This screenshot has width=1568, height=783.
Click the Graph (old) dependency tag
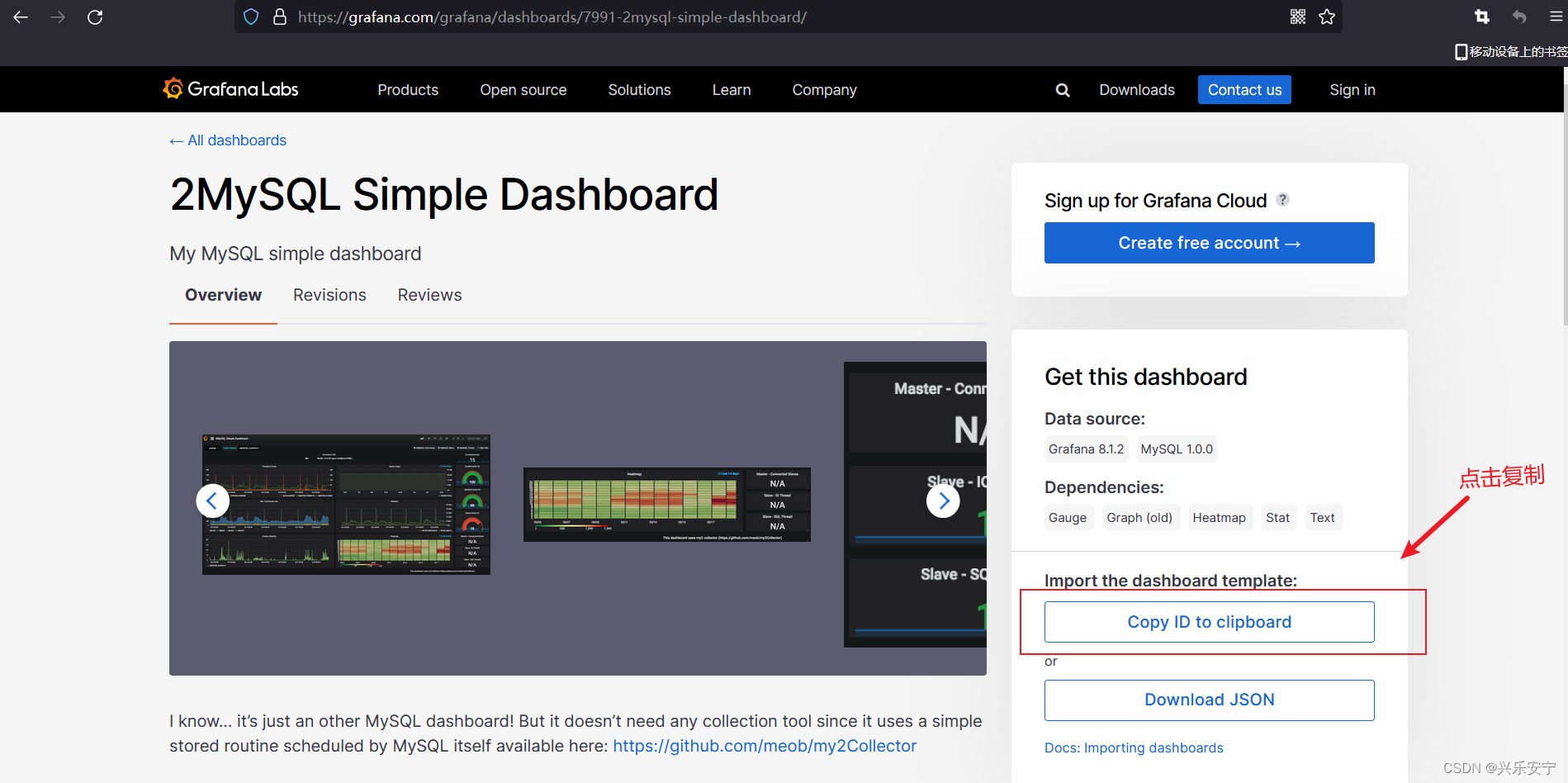1139,518
